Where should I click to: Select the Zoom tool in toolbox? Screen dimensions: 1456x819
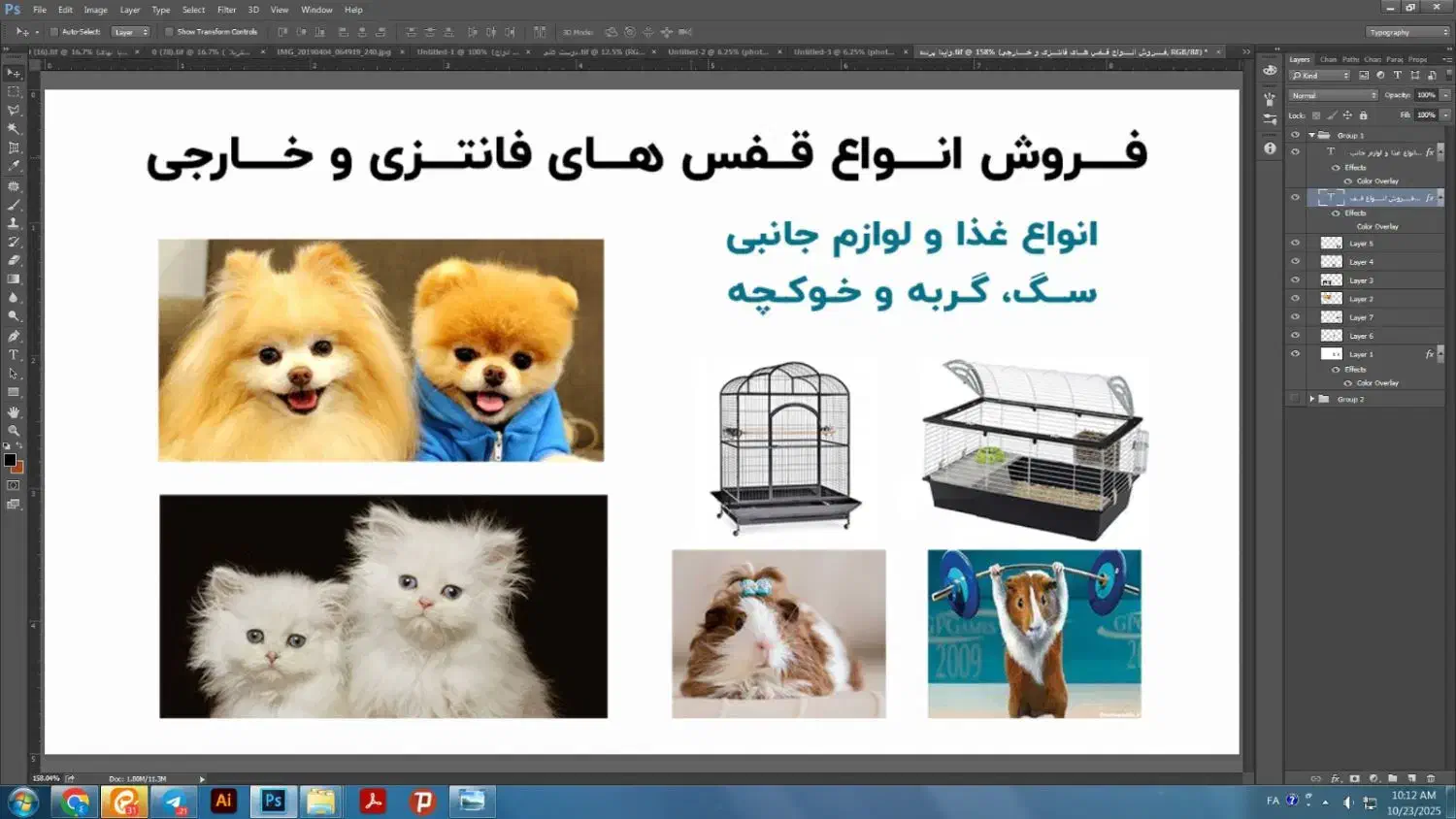tap(14, 430)
